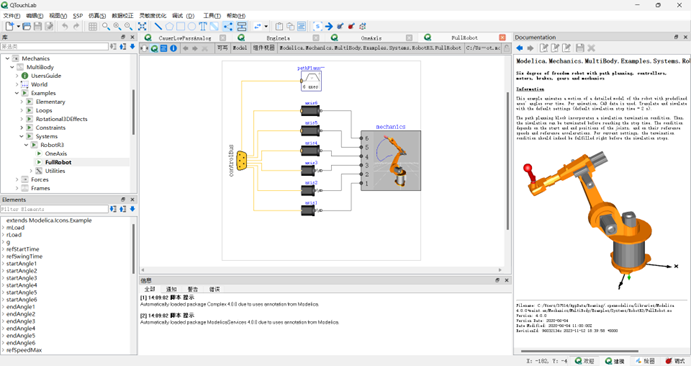Select the ellipse shape tool
The height and width of the screenshot is (366, 691).
point(192,26)
